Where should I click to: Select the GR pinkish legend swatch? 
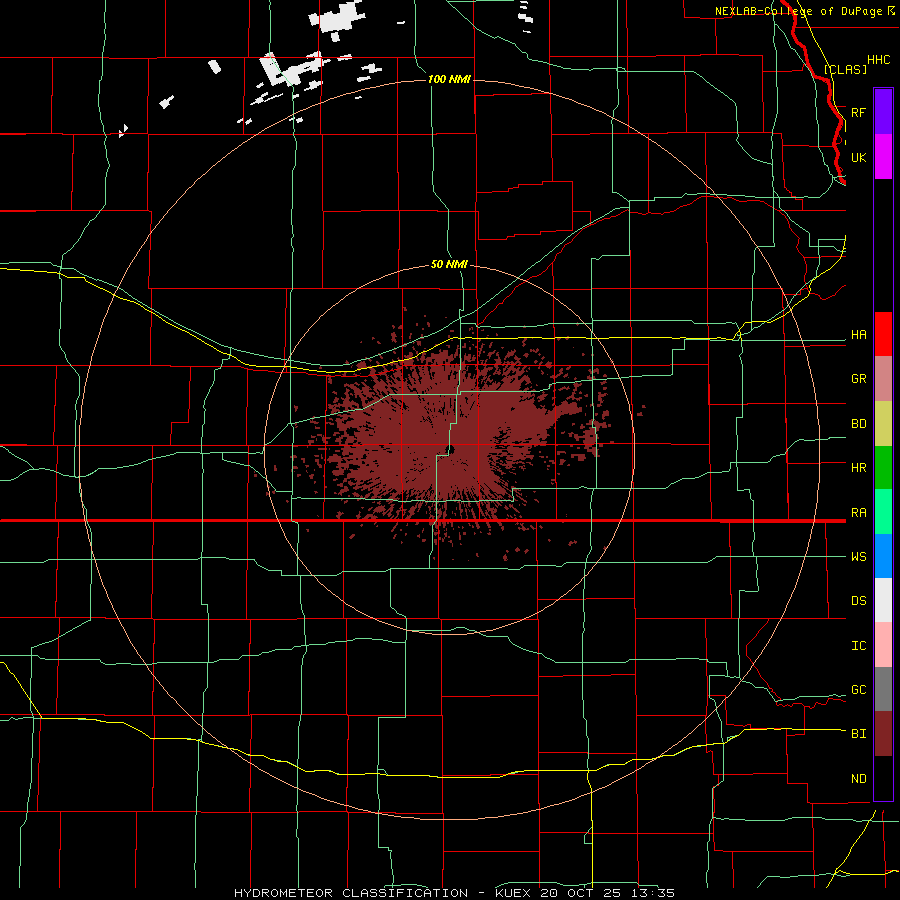click(883, 379)
